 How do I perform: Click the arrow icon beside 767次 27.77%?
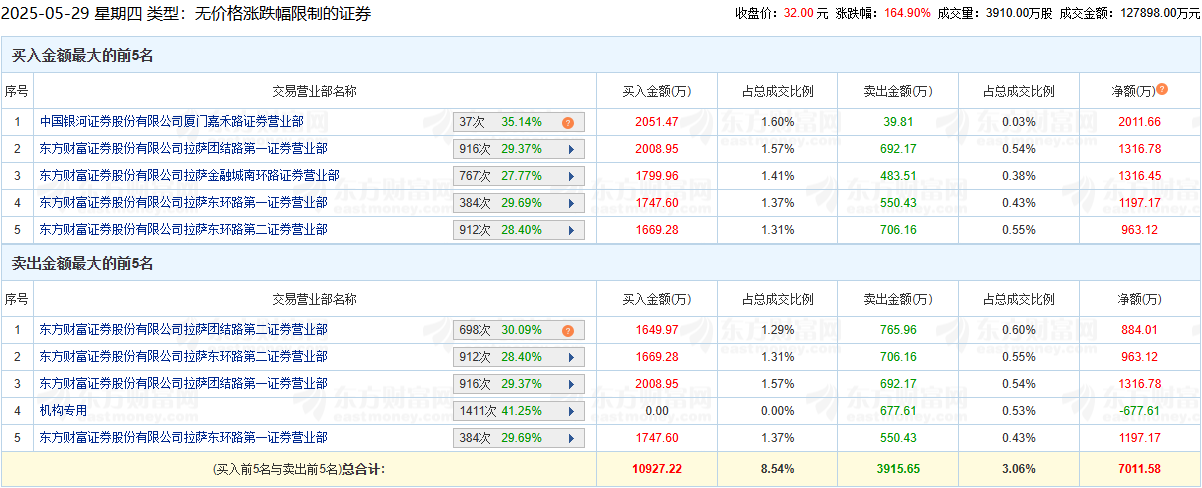click(x=571, y=176)
